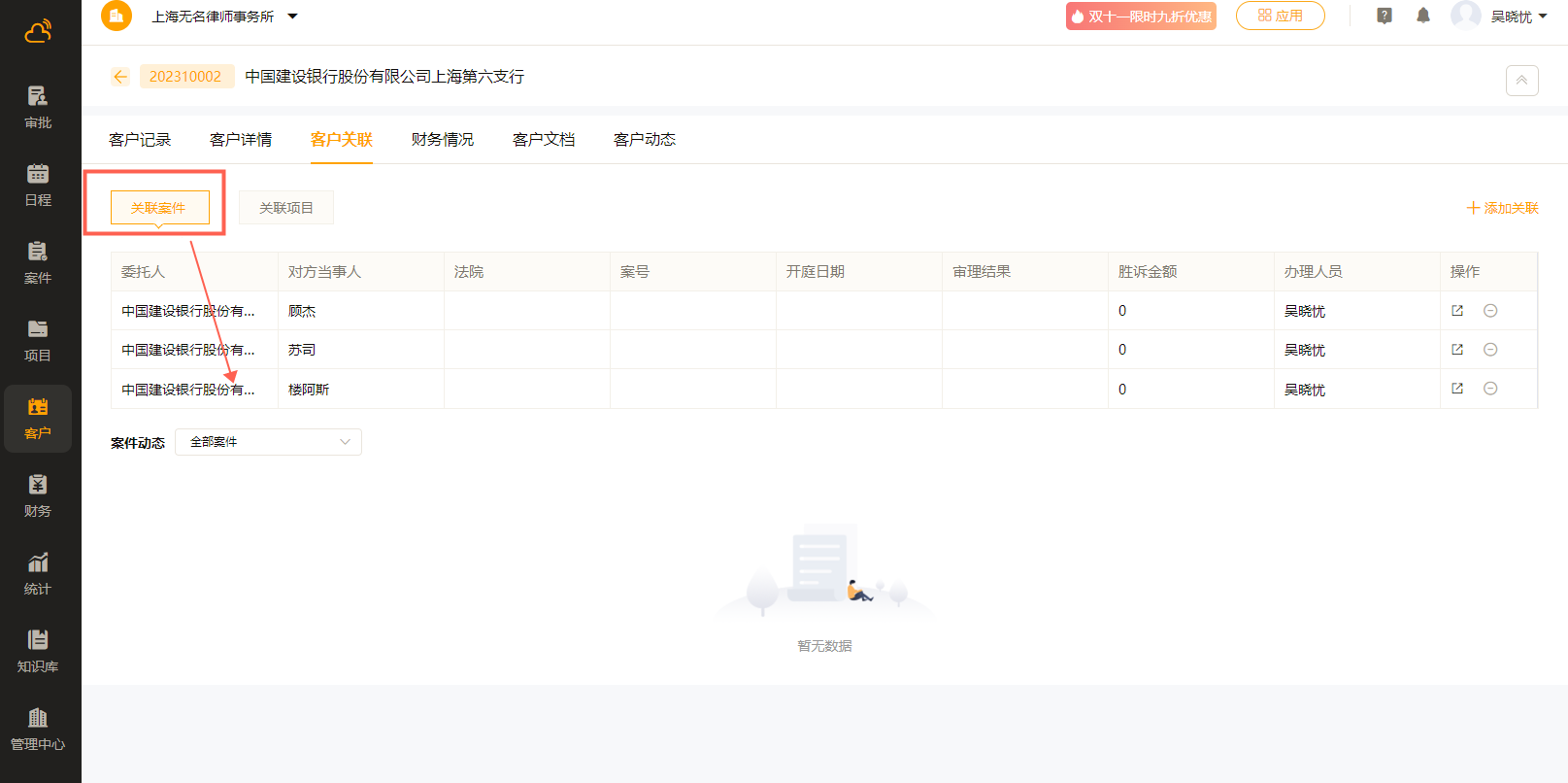Remove the 楼阿斯 case association
The image size is (1568, 783).
(1490, 389)
